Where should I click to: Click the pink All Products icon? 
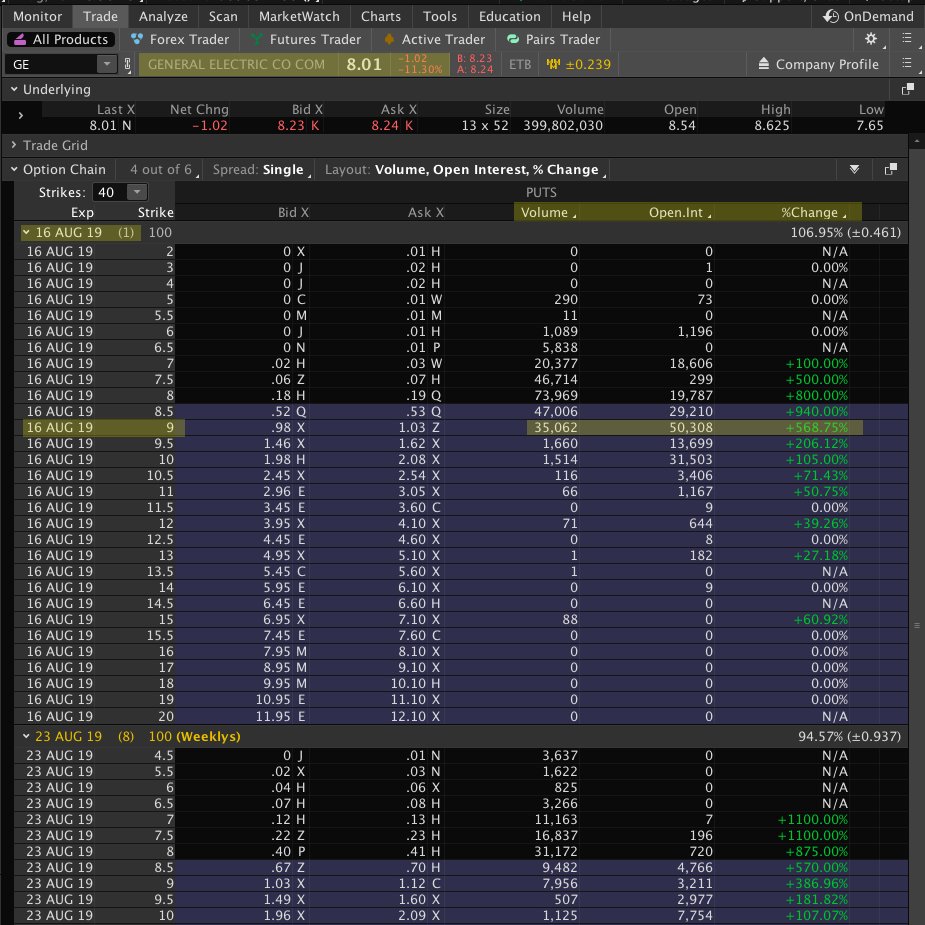(x=19, y=40)
